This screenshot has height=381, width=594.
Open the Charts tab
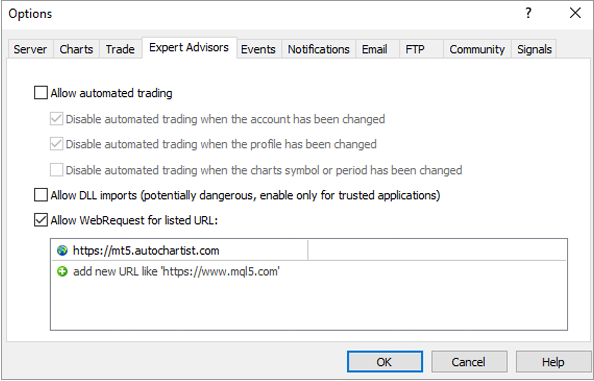(x=76, y=49)
